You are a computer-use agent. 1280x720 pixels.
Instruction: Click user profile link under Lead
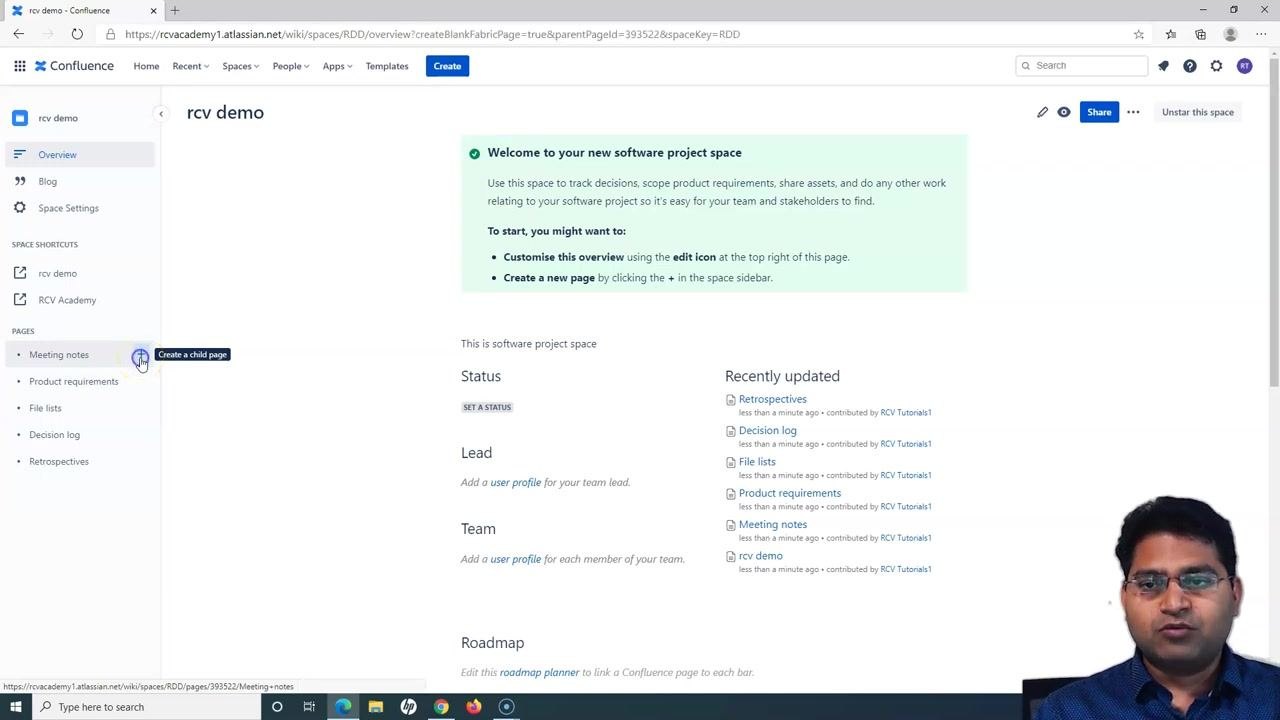tap(515, 483)
